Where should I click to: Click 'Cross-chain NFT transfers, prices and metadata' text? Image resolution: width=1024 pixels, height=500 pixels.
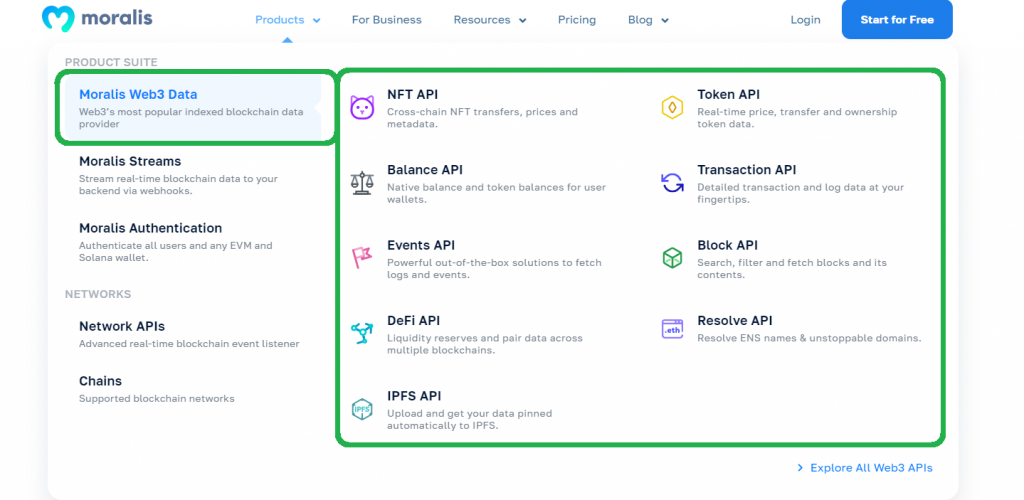482,117
